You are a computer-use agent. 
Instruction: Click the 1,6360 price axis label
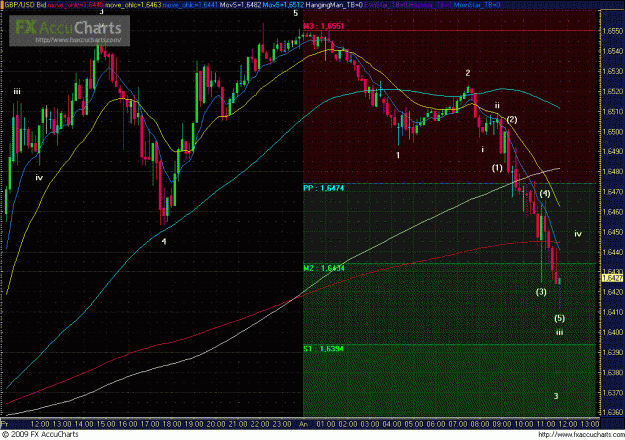click(613, 413)
